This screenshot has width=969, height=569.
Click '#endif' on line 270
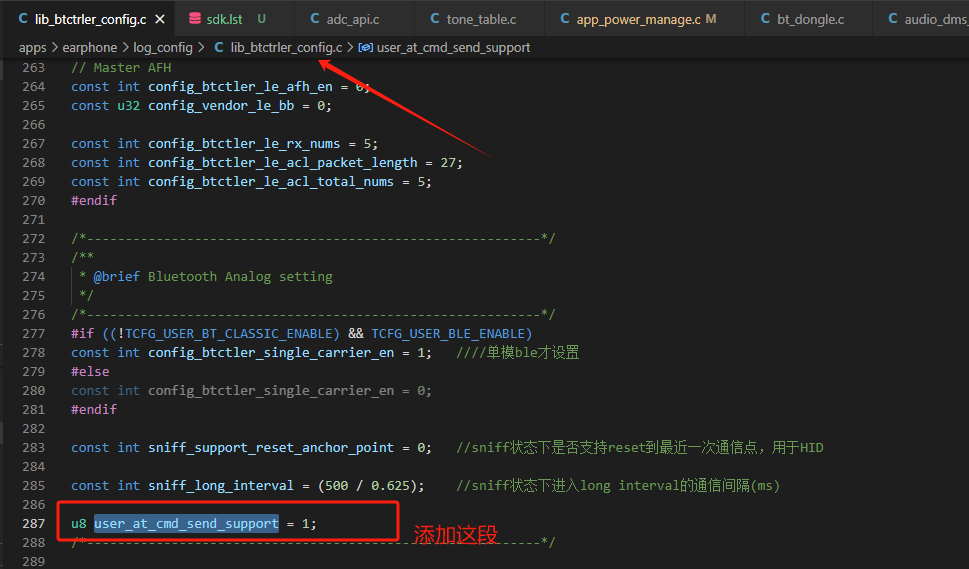pyautogui.click(x=94, y=200)
